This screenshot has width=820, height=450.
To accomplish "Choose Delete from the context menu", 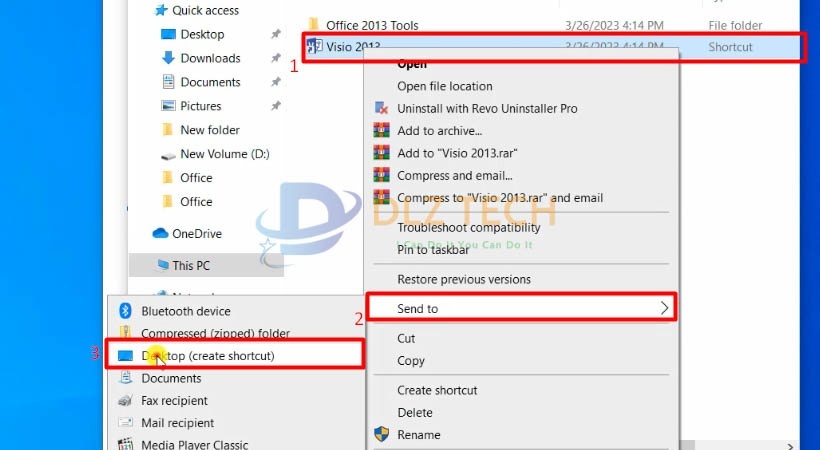I will tap(414, 413).
